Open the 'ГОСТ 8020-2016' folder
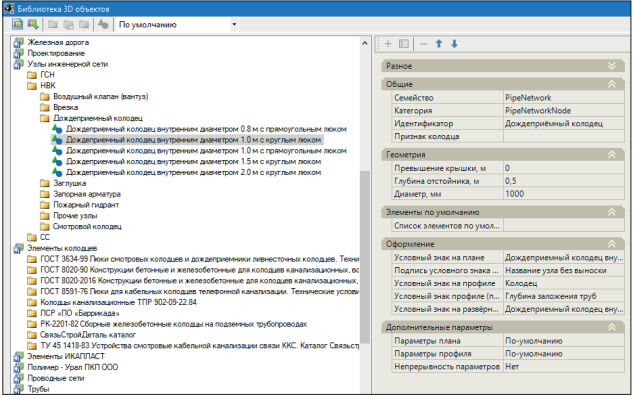 point(199,281)
